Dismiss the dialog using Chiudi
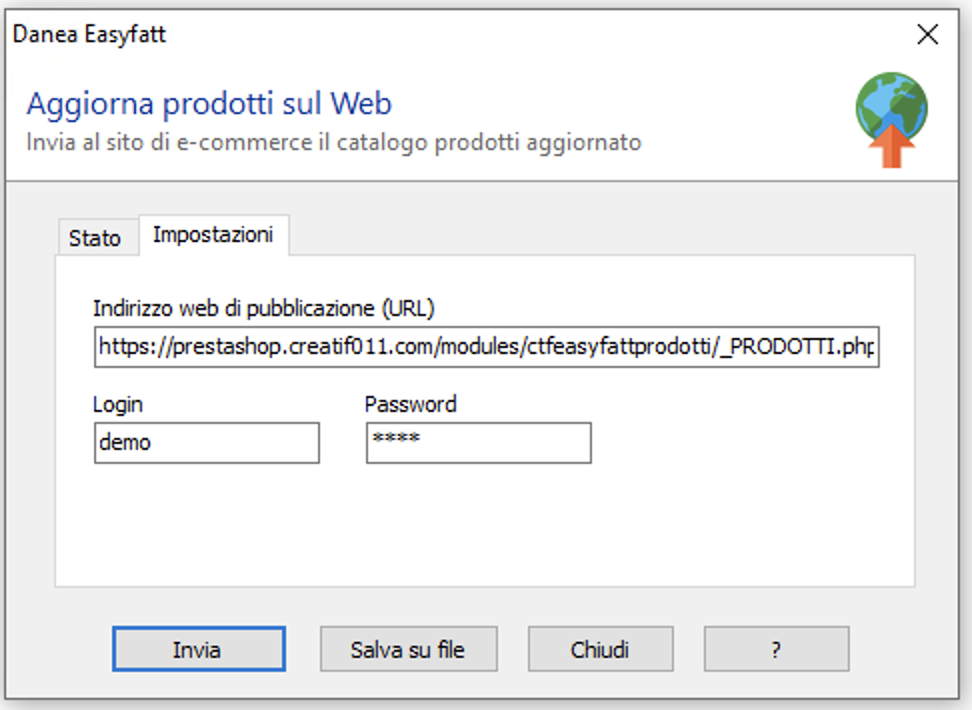 600,649
